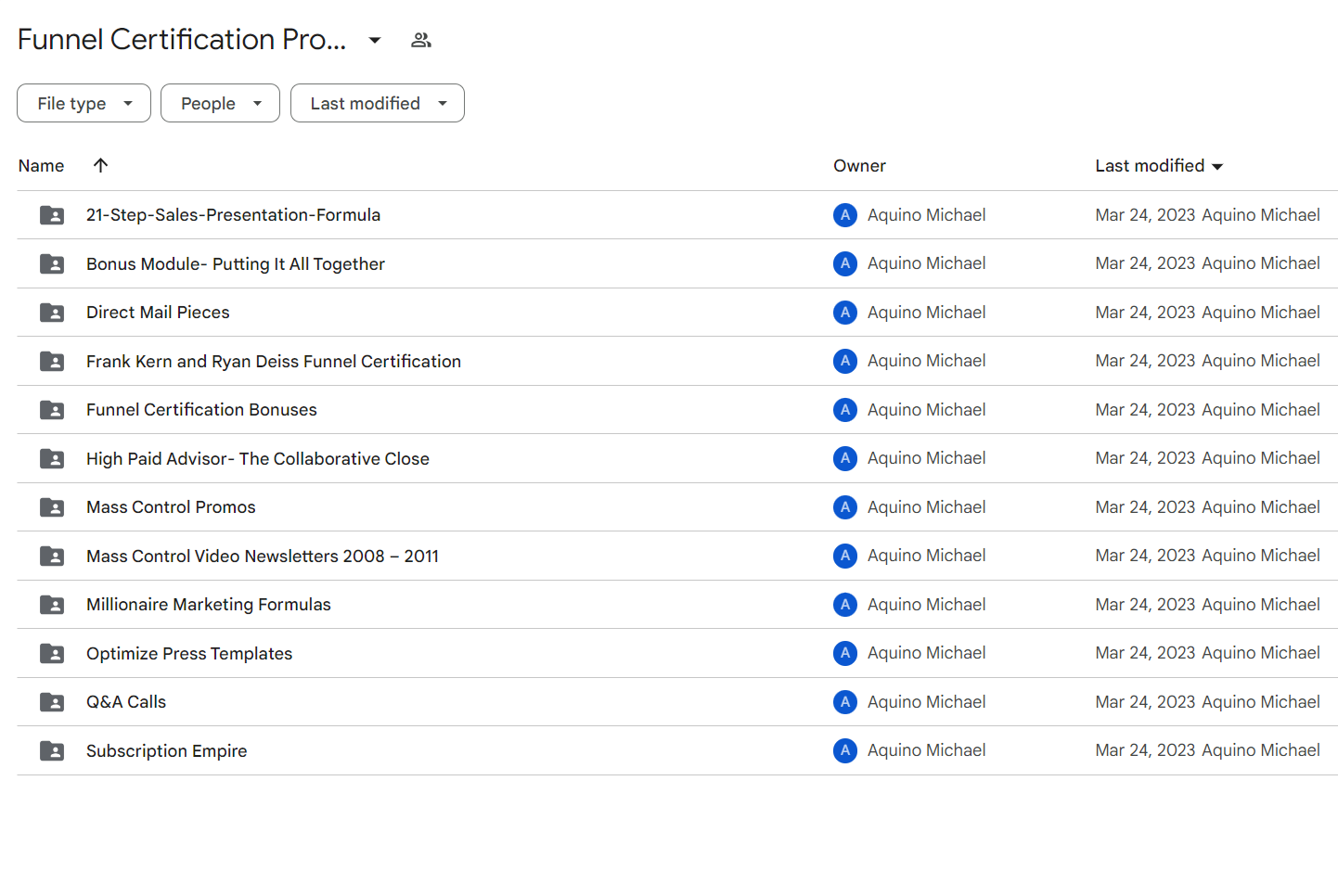The width and height of the screenshot is (1338, 896).
Task: Select the Mass Control Promos folder name
Action: tap(171, 507)
